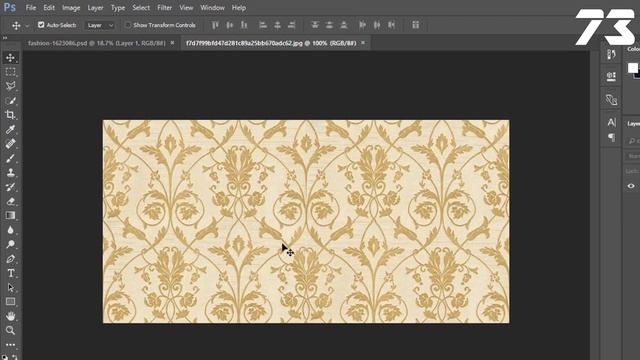Select the Healing Brush tool
This screenshot has width=640, height=360.
coord(11,144)
